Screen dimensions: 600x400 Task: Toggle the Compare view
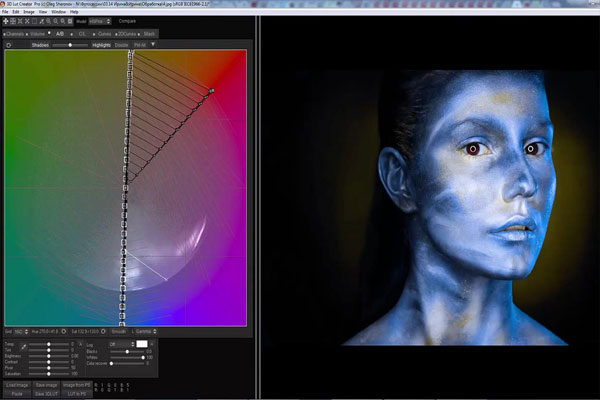(x=129, y=20)
